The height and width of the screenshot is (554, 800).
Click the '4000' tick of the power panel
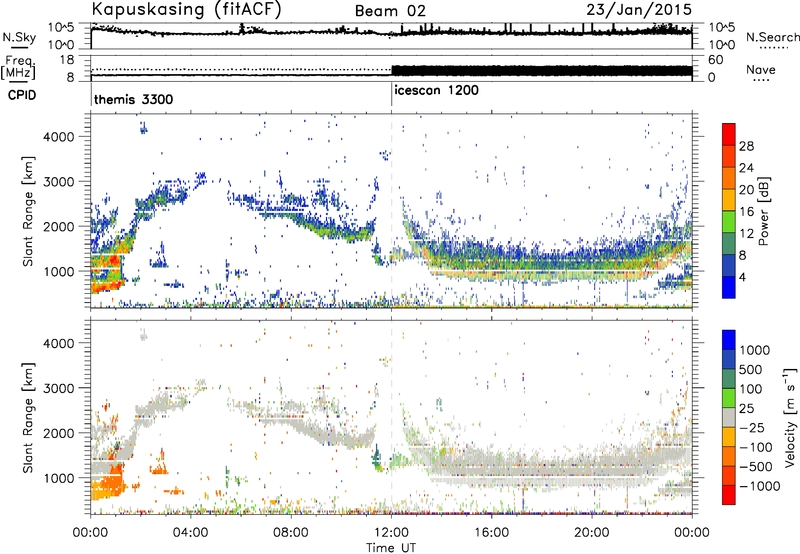coord(59,137)
